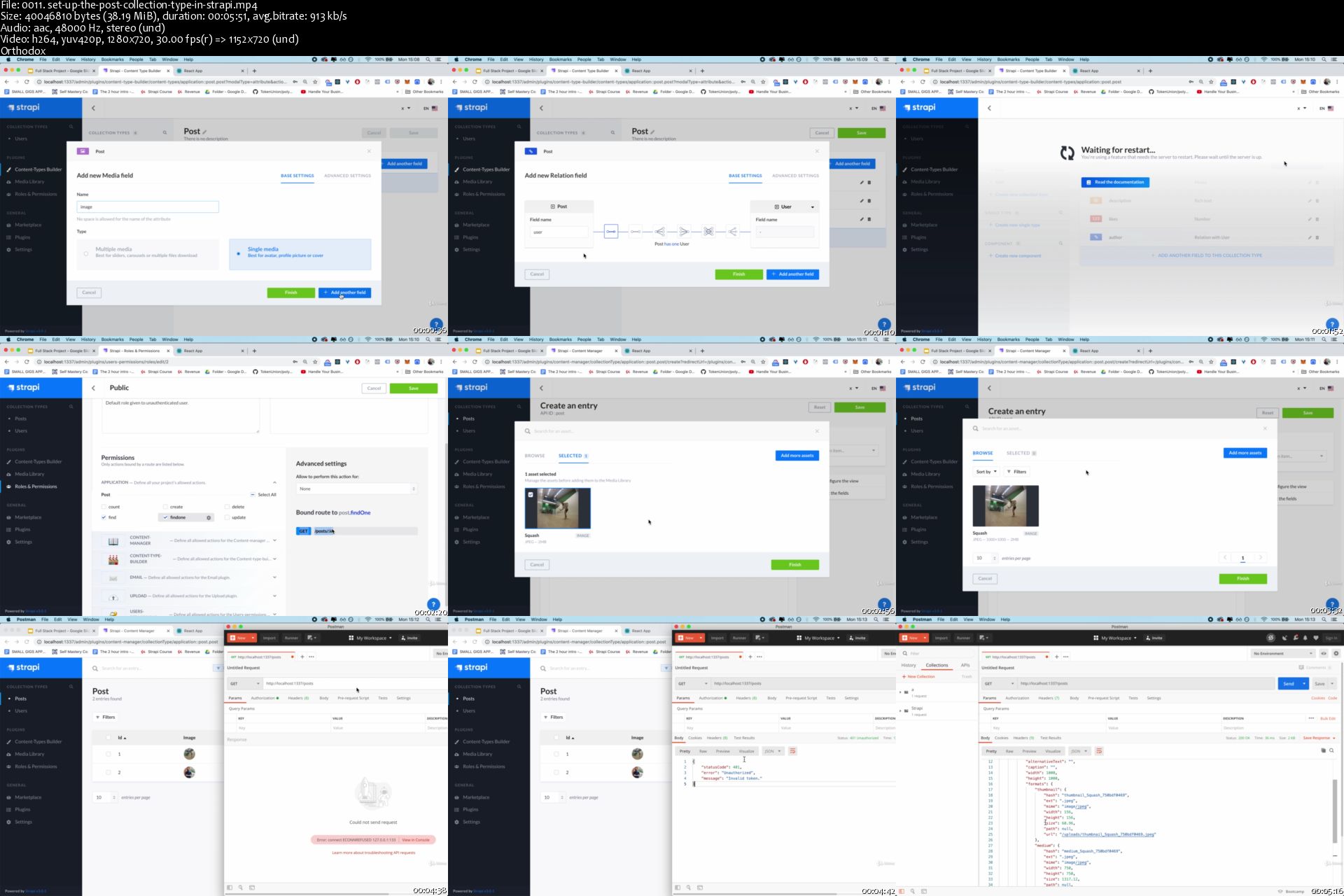Uncheck the find permission for Post

point(104,517)
